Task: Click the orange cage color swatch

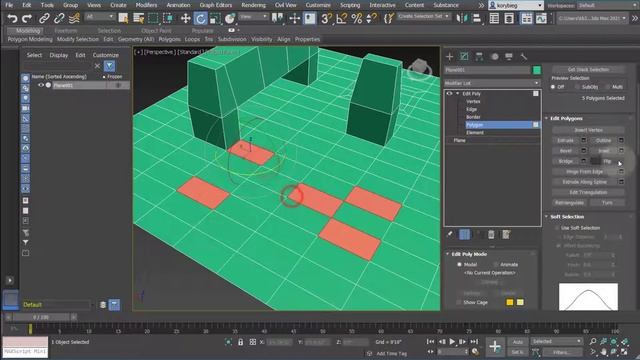Action: click(509, 302)
